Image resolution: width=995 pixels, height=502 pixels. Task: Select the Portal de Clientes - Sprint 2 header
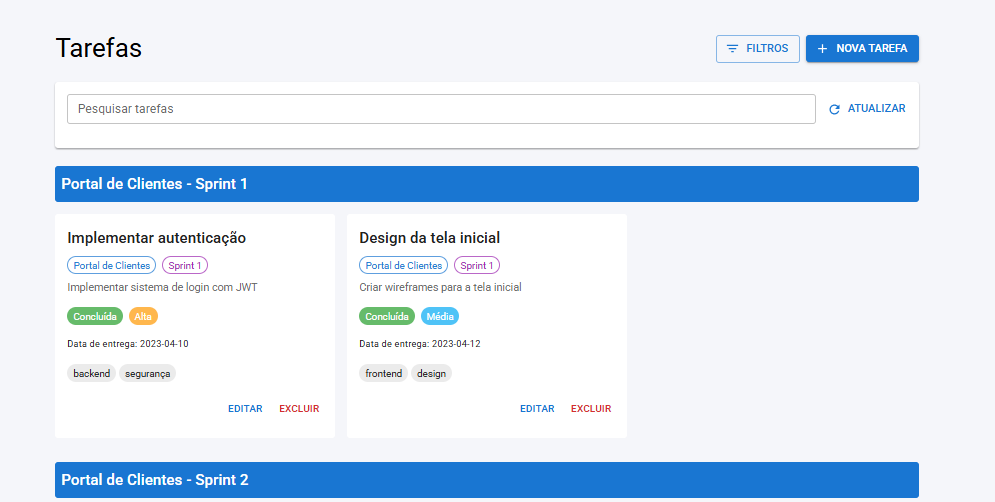tap(486, 480)
